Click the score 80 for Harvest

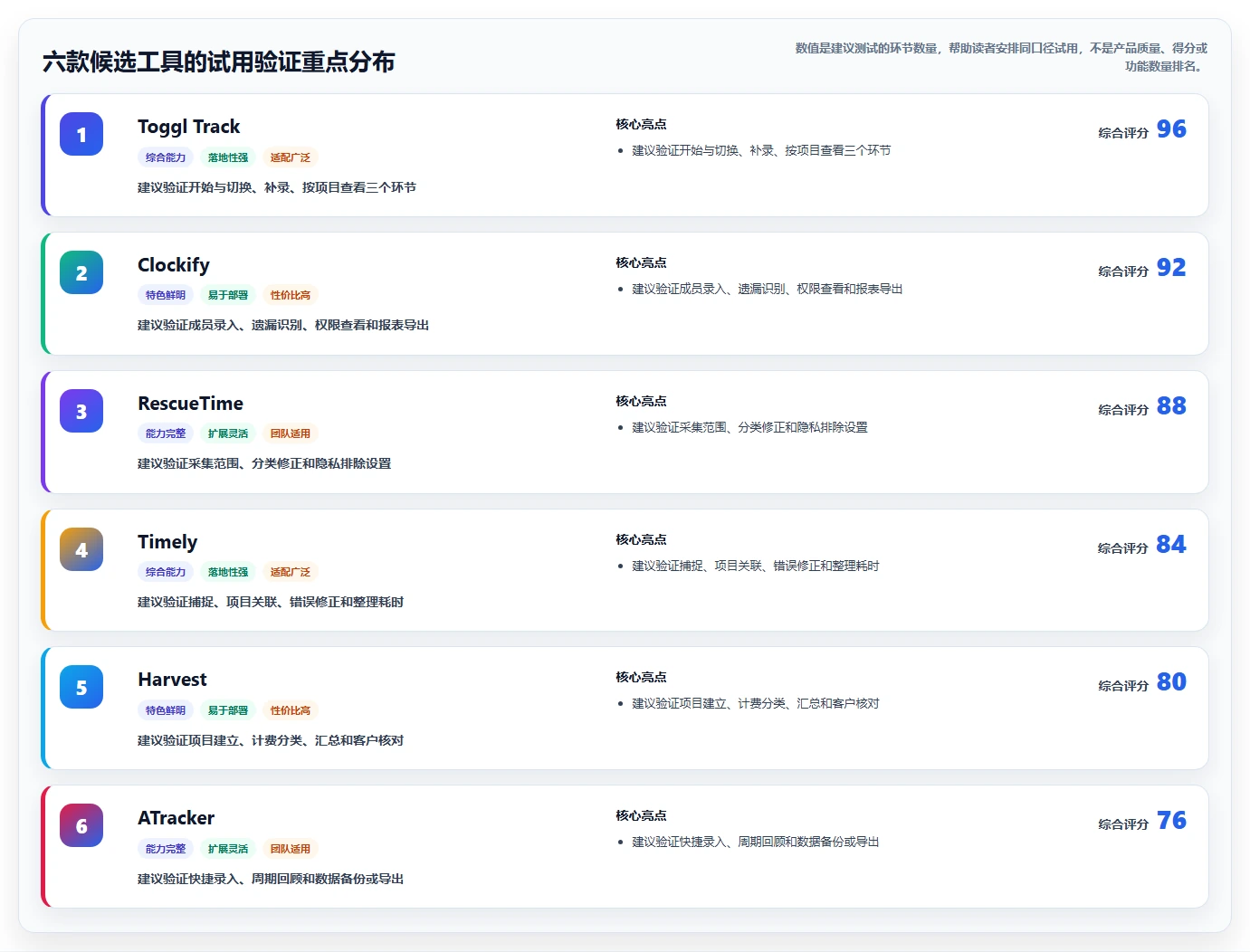point(1171,682)
